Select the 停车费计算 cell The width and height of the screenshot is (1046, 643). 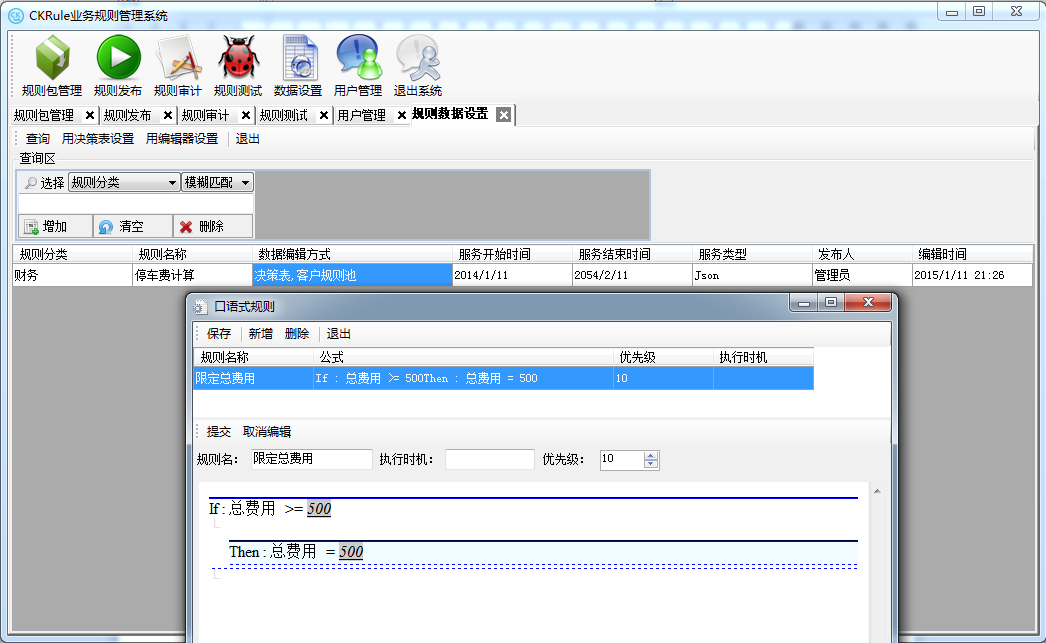(192, 275)
